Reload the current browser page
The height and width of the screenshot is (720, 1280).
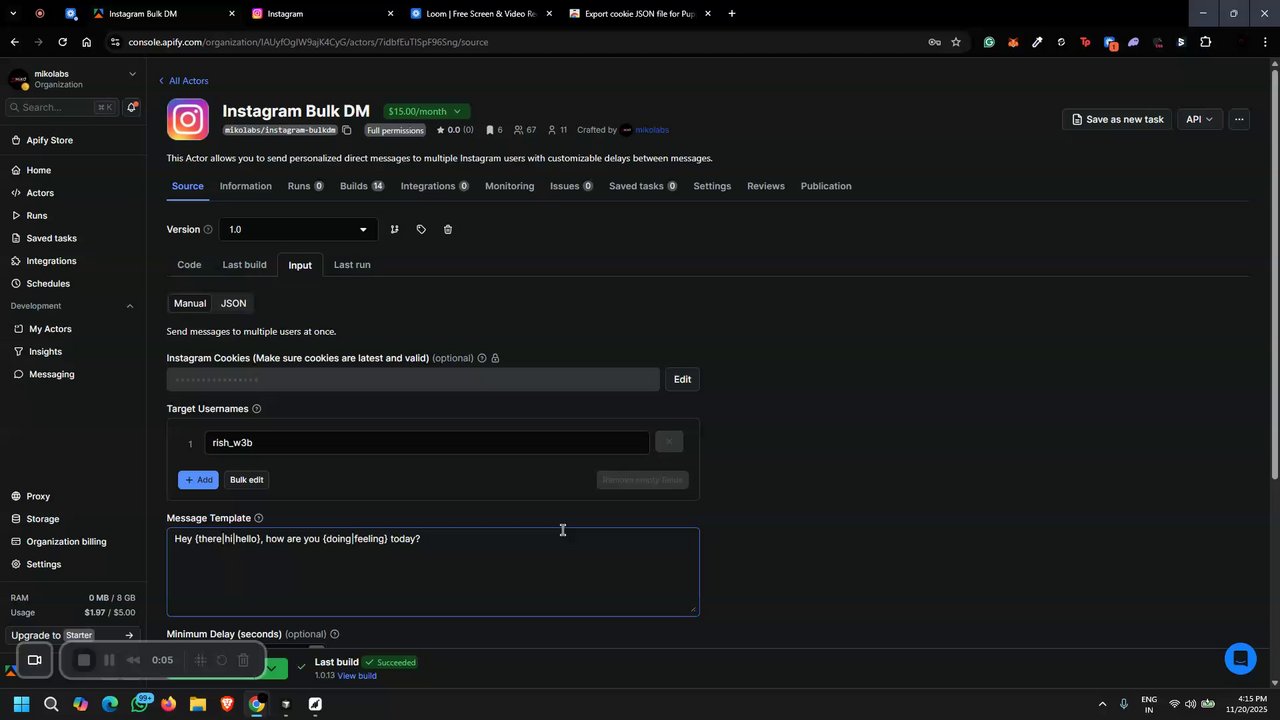tap(62, 42)
